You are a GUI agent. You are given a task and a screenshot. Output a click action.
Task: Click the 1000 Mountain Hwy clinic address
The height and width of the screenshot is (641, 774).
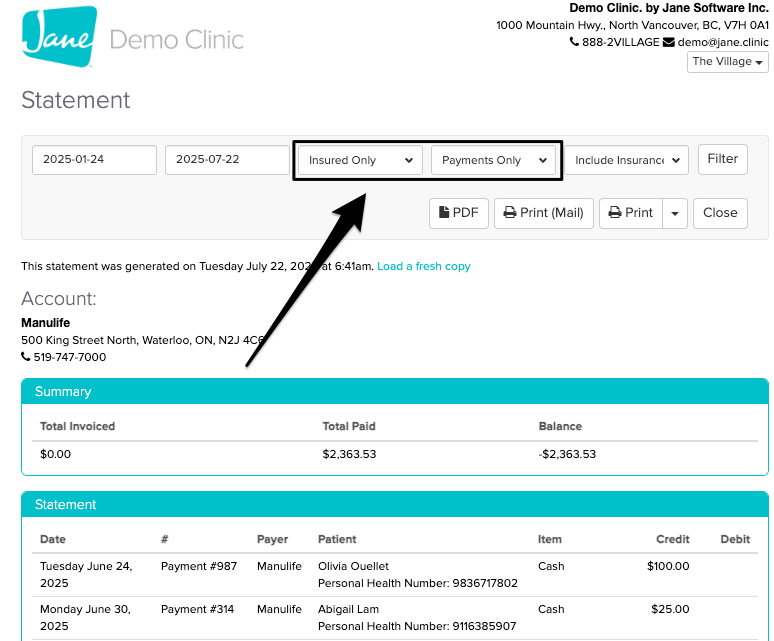632,25
